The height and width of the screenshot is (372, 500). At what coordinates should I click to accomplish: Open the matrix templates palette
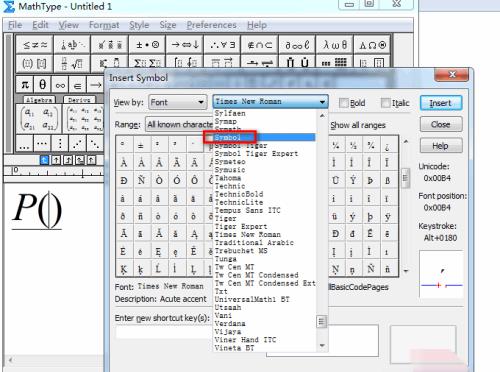coord(335,62)
